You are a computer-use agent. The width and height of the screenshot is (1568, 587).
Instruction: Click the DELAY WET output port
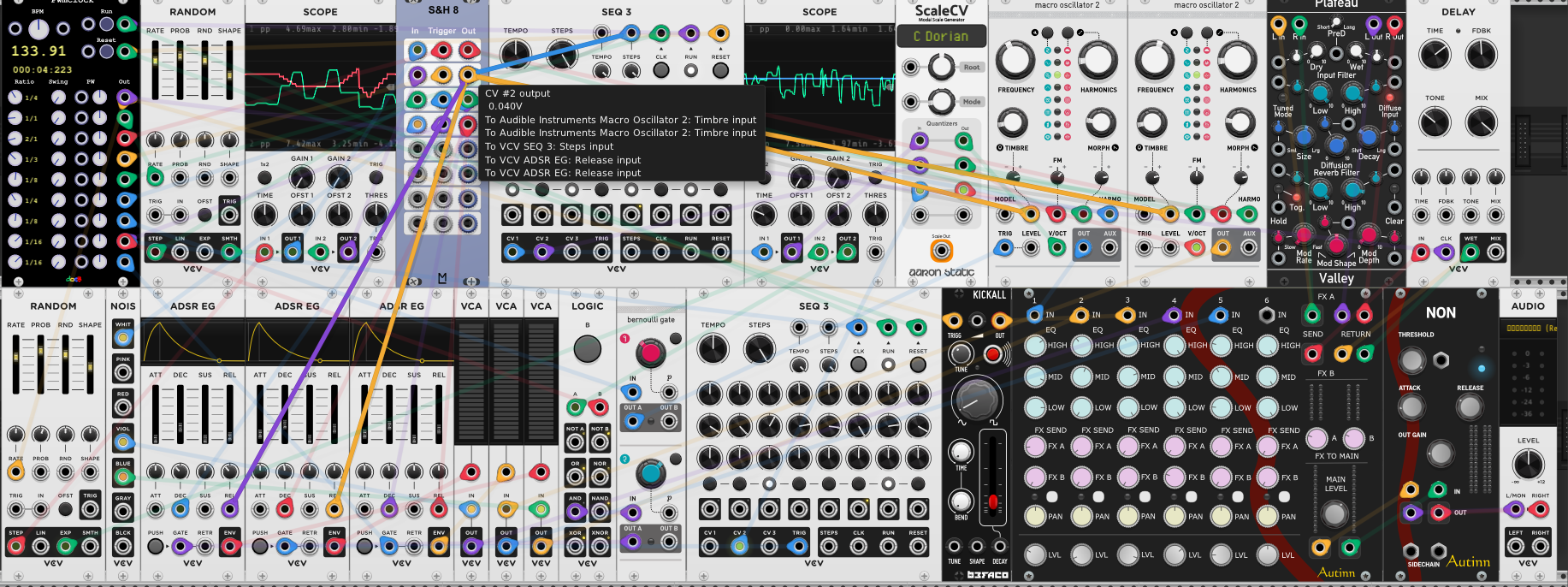coord(1470,252)
